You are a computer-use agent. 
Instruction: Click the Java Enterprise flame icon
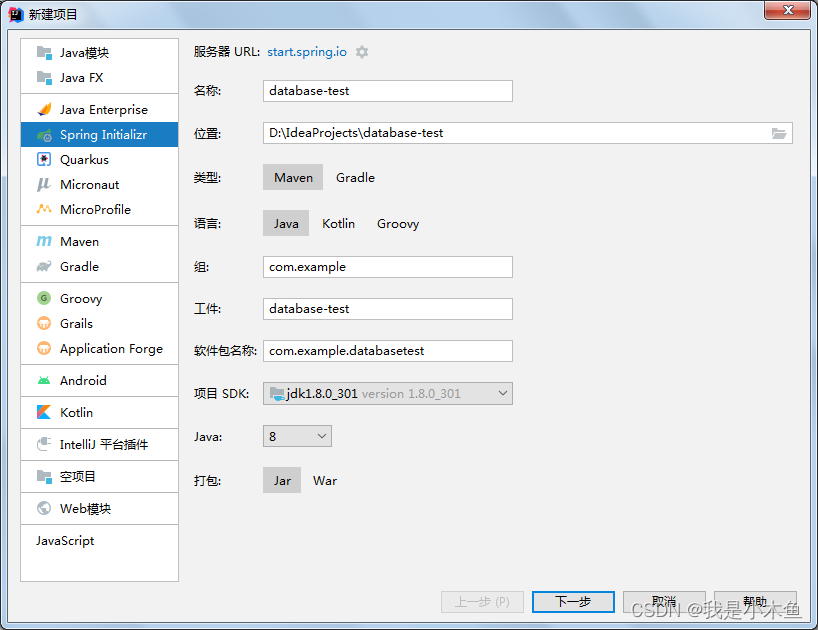44,110
